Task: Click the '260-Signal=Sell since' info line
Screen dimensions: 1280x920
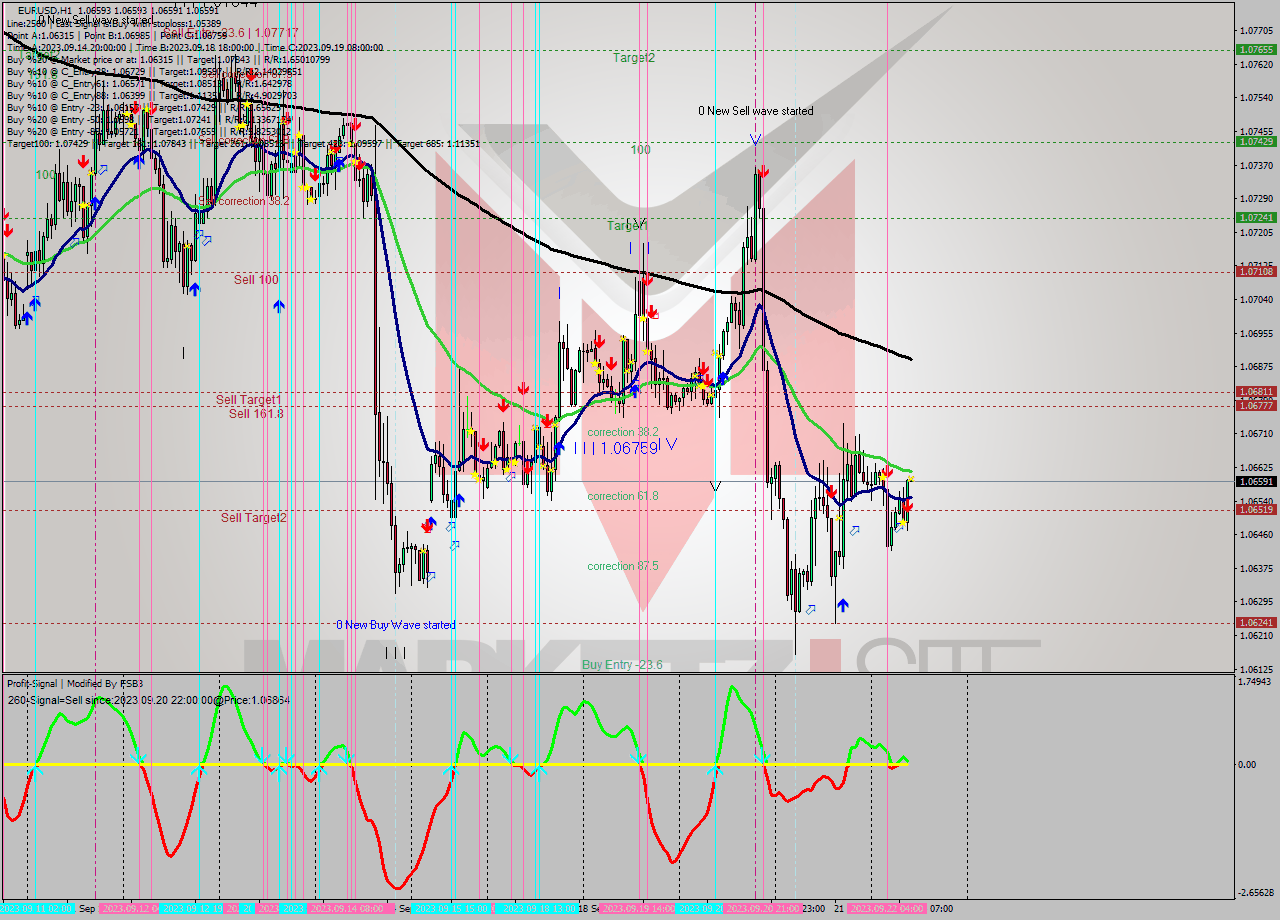Action: pos(149,700)
